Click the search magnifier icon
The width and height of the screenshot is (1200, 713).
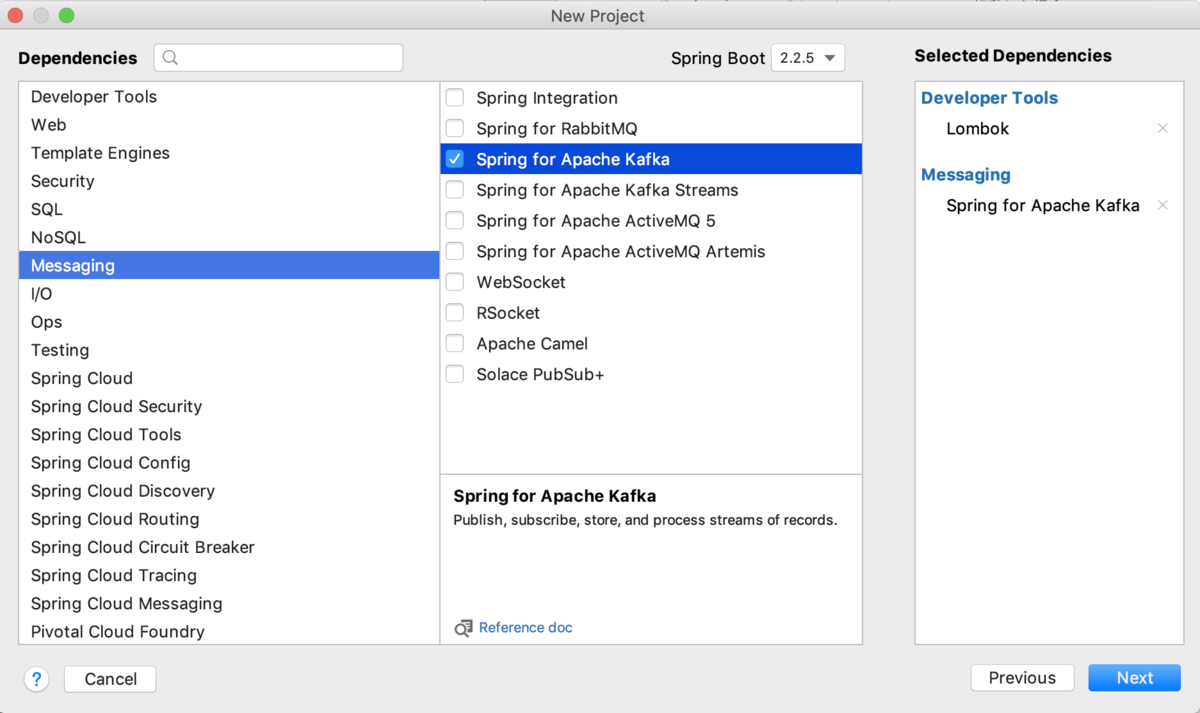point(170,58)
